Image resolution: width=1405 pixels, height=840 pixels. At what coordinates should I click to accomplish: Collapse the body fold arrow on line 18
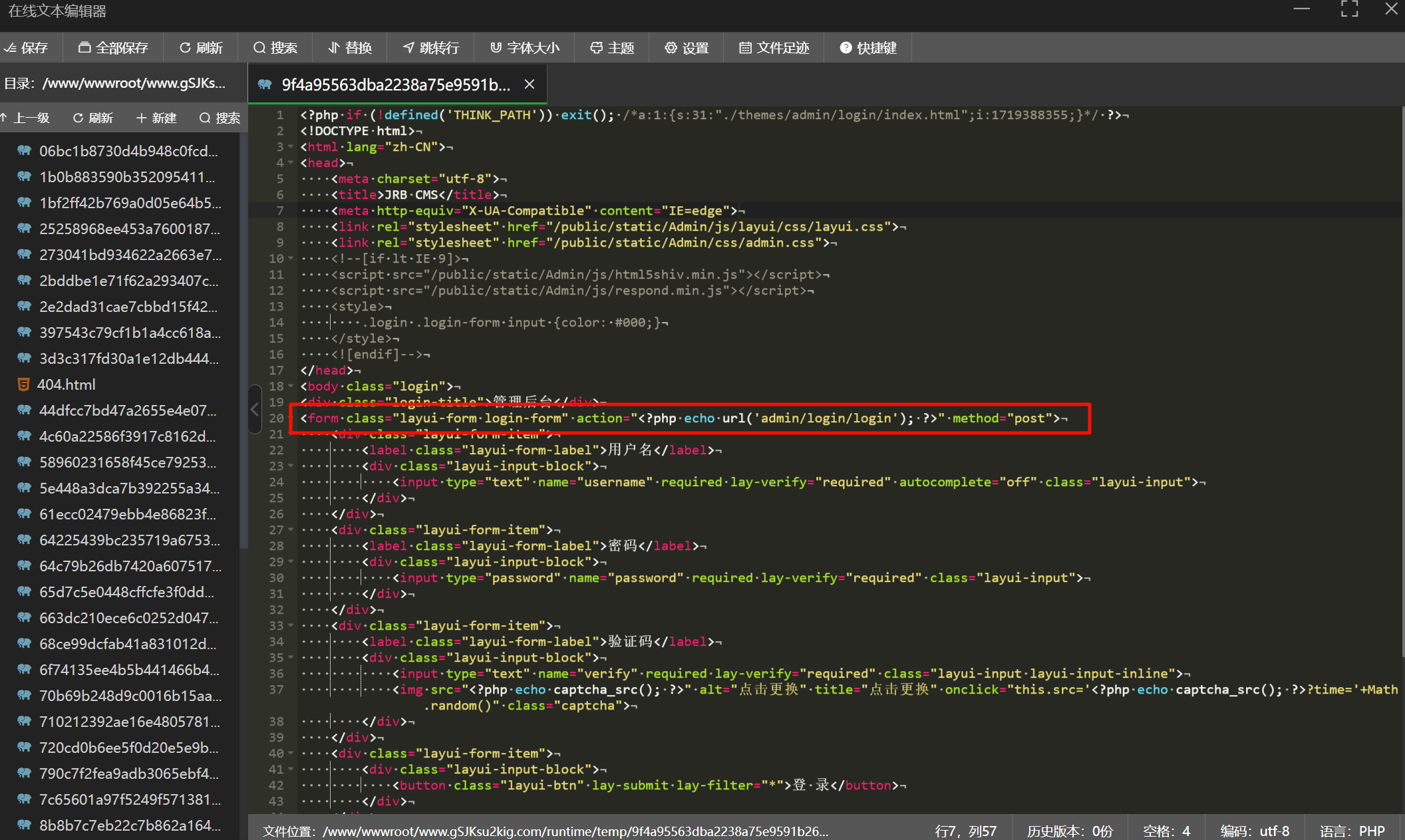coord(291,386)
